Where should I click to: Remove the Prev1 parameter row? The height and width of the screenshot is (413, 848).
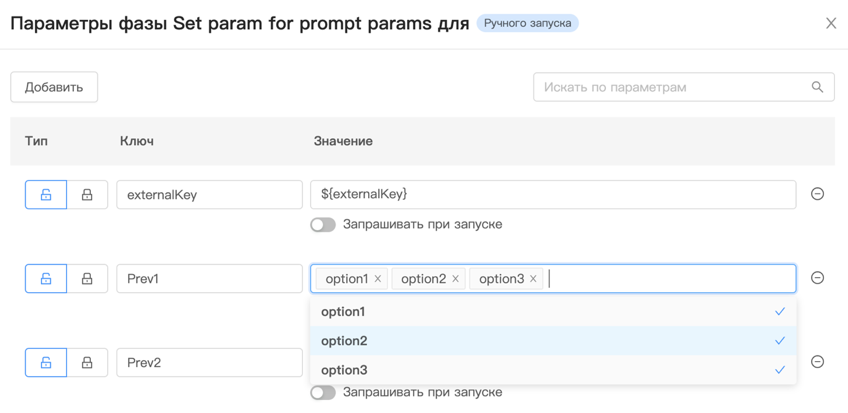pyautogui.click(x=817, y=278)
